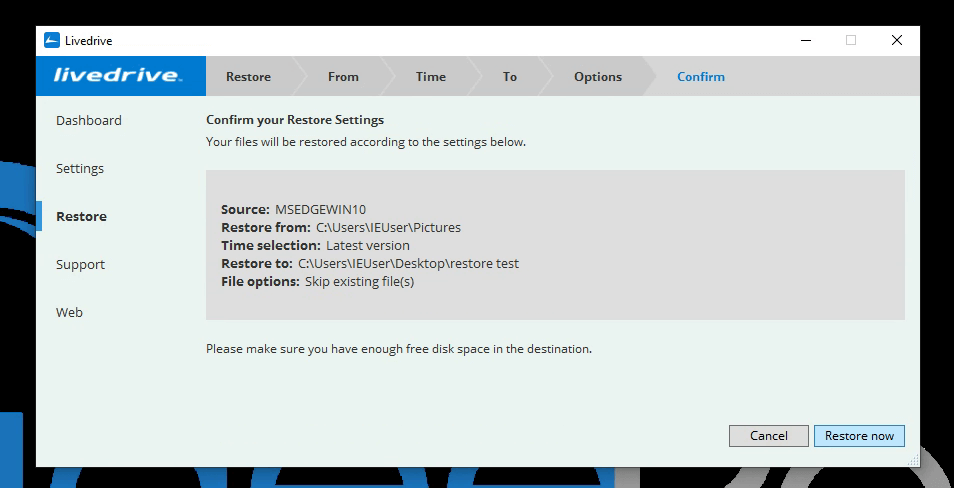Click the Confirm step in wizard header
Screen dimensions: 954x488
click(x=700, y=77)
